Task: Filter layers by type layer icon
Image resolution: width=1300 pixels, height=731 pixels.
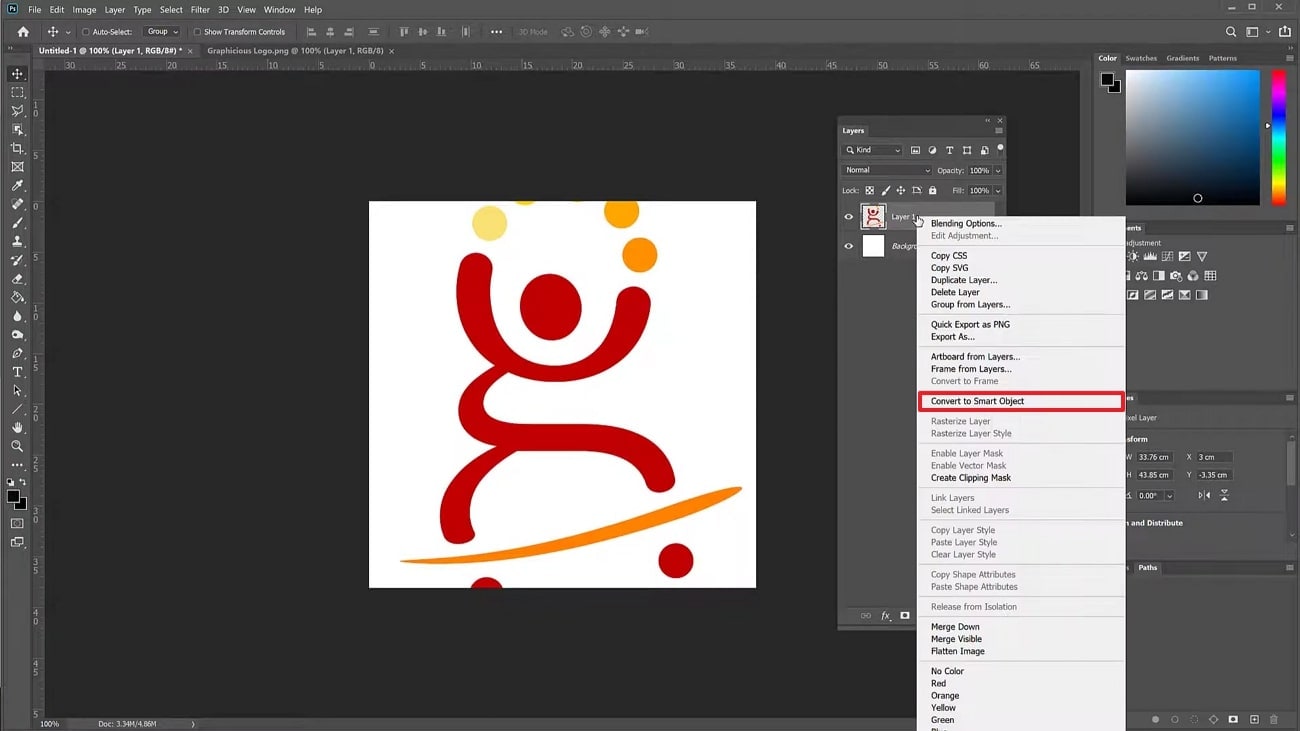Action: (x=949, y=150)
